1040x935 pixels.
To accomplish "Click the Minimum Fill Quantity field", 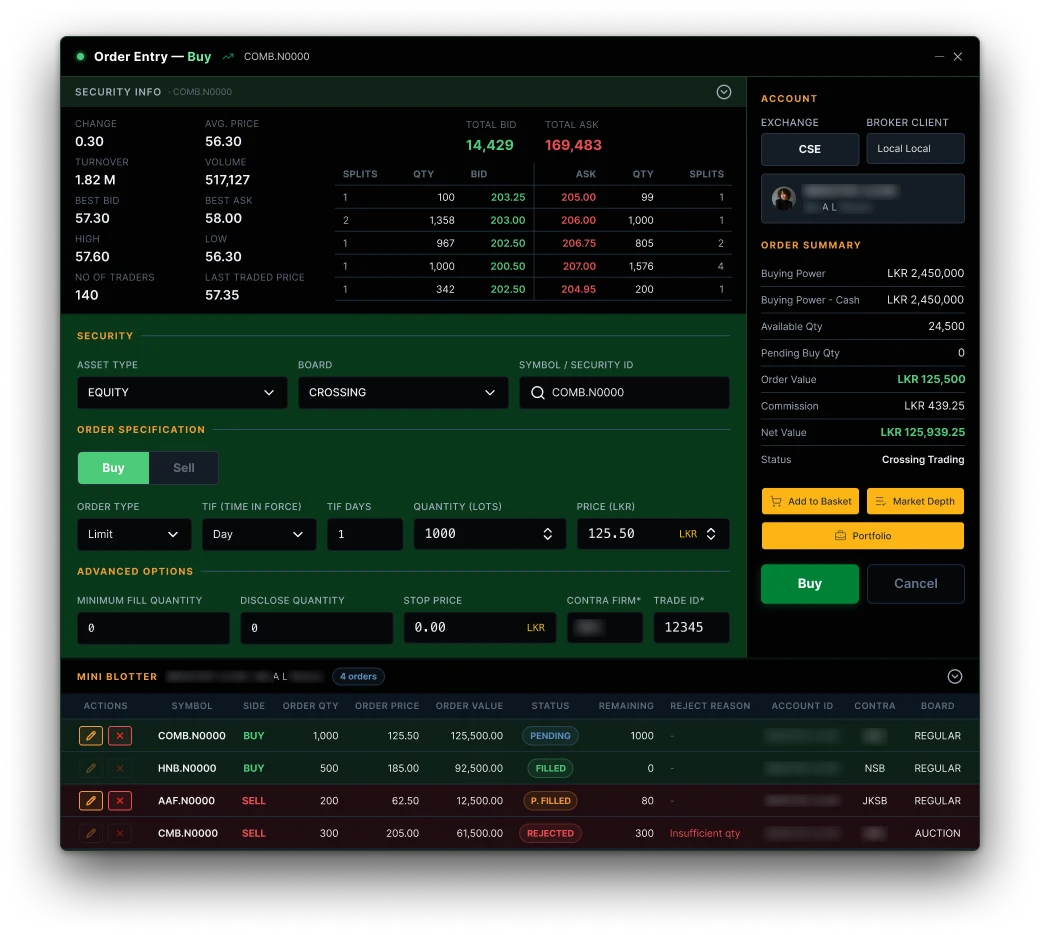I will [x=153, y=628].
